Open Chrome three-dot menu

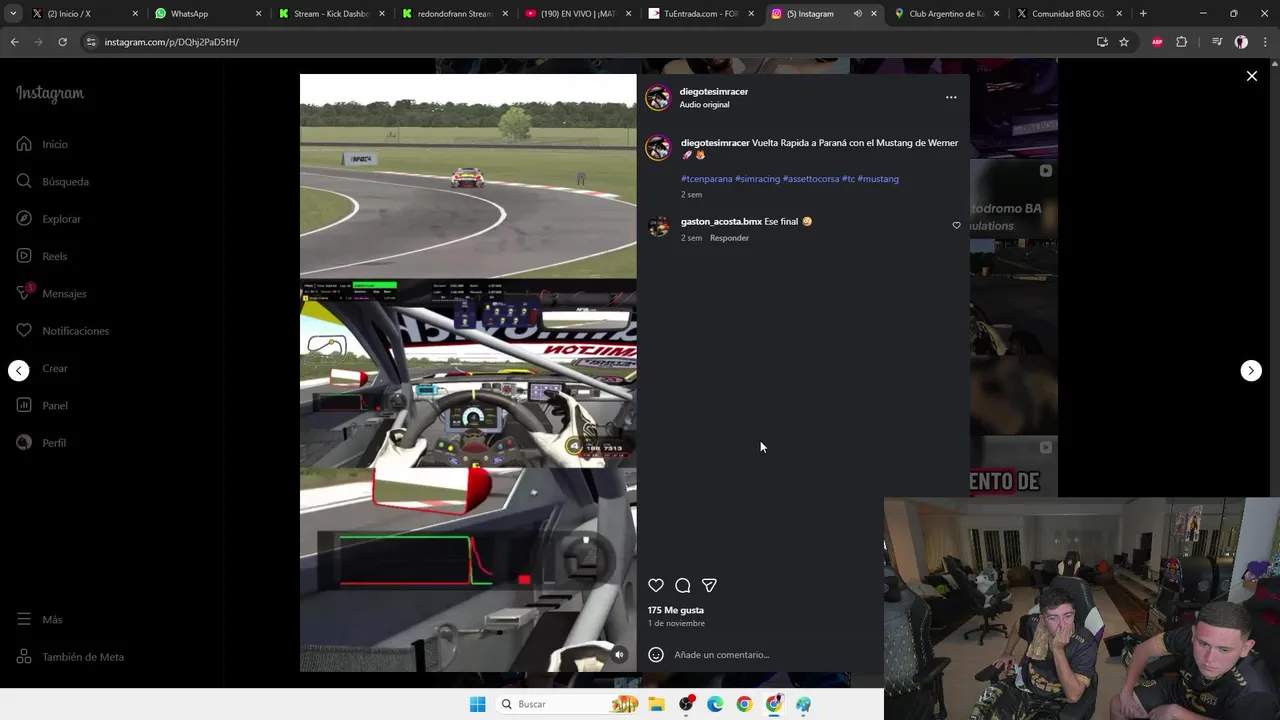1265,42
